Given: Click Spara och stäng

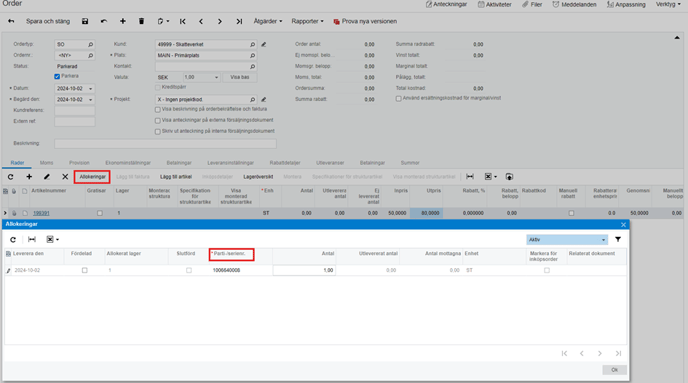Looking at the screenshot, I should click(x=48, y=21).
